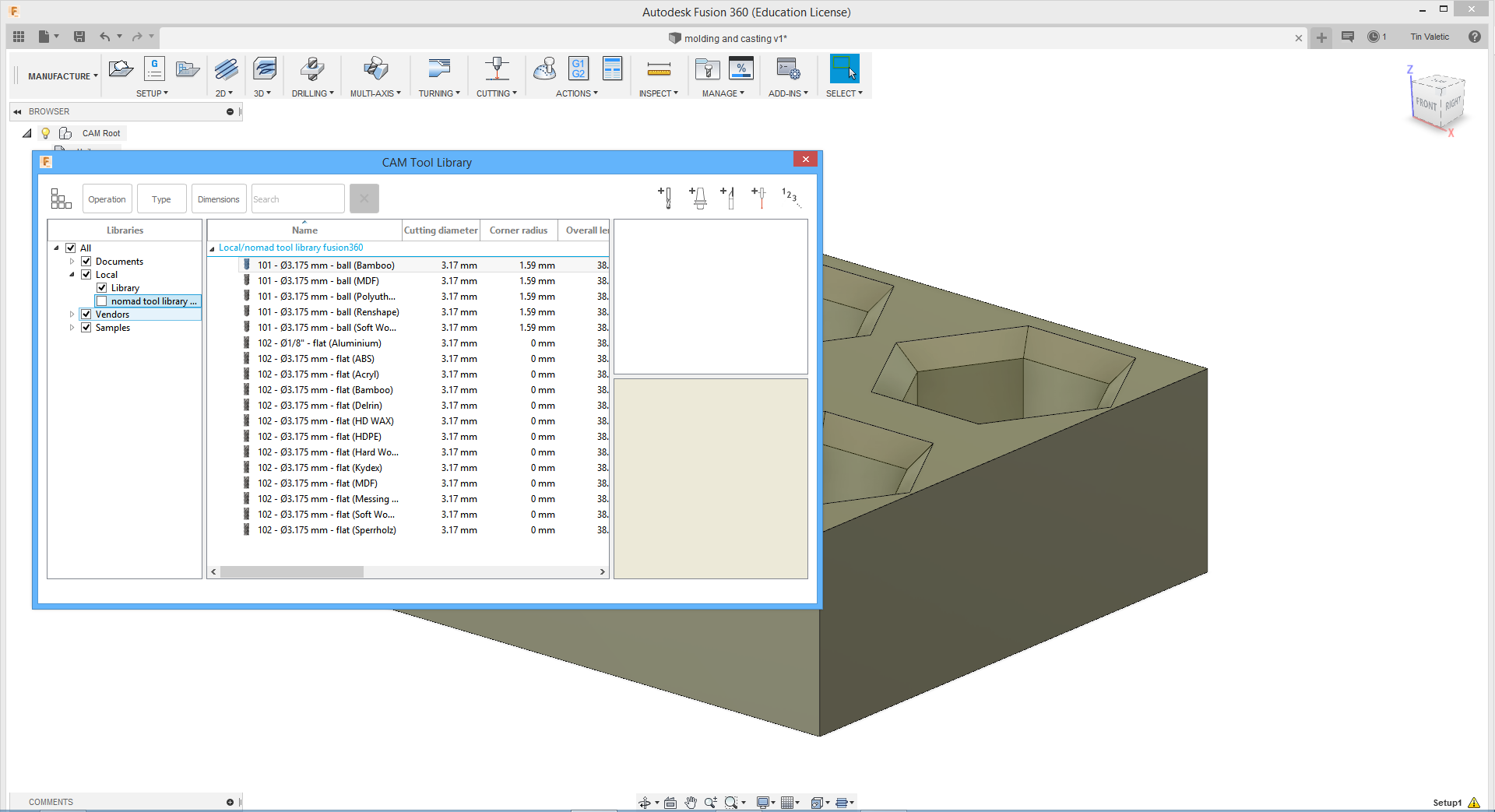
Task: Click the Search field in Tool Library
Action: (x=298, y=199)
